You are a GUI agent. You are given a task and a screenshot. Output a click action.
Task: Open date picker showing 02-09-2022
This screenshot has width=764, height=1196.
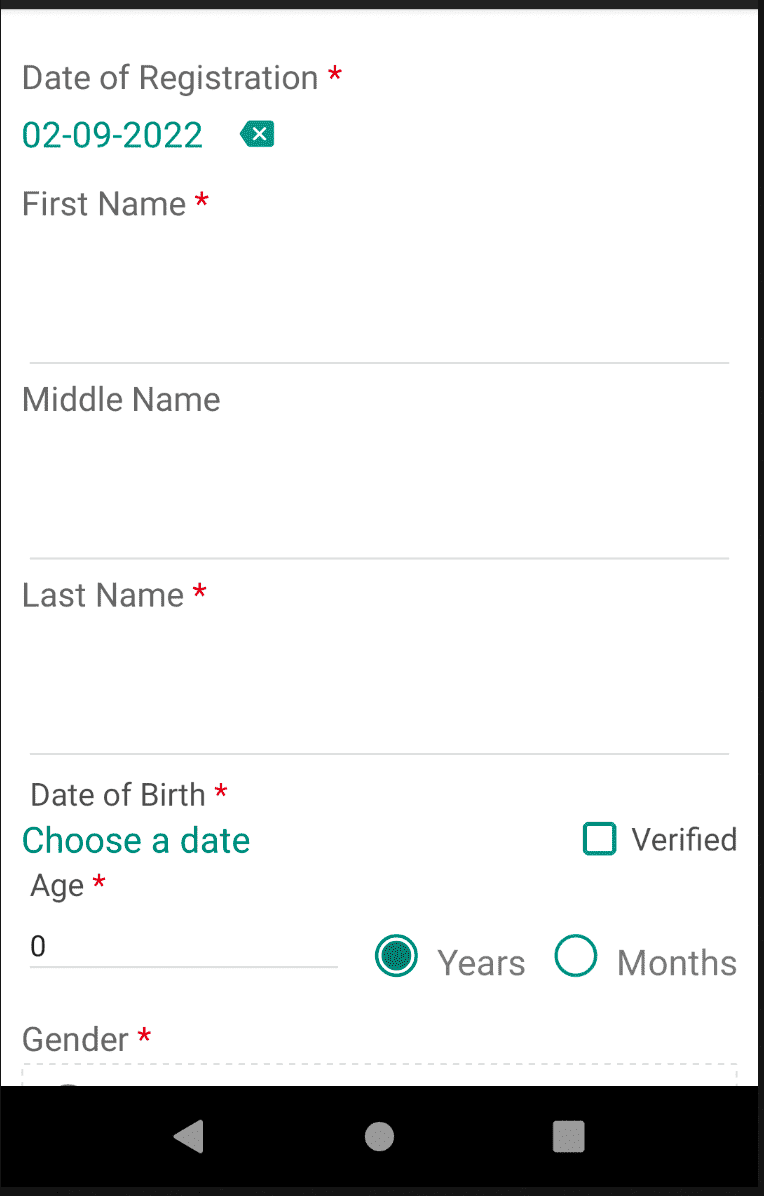[x=112, y=136]
